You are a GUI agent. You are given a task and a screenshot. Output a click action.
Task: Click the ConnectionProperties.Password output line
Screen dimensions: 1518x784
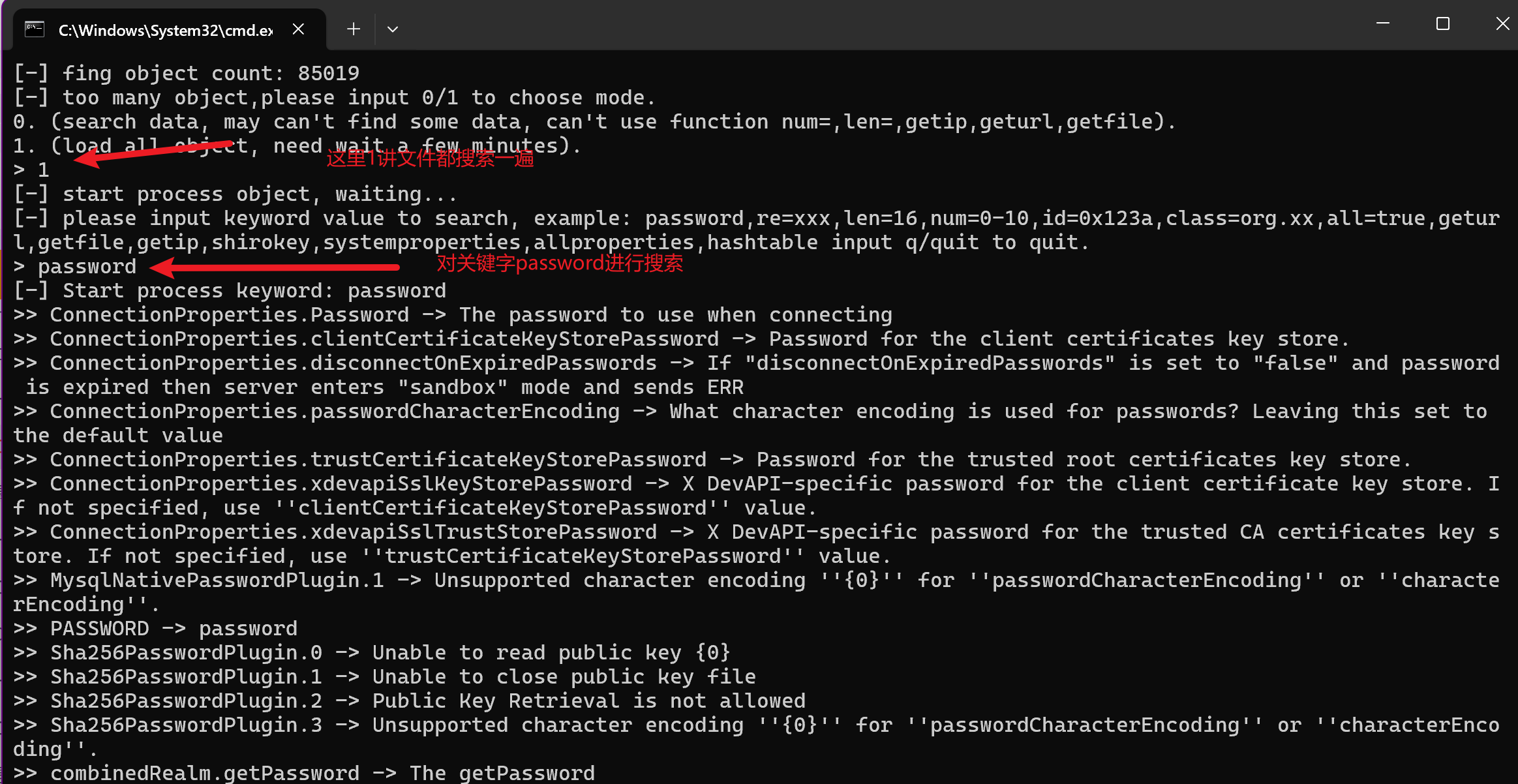[x=452, y=315]
